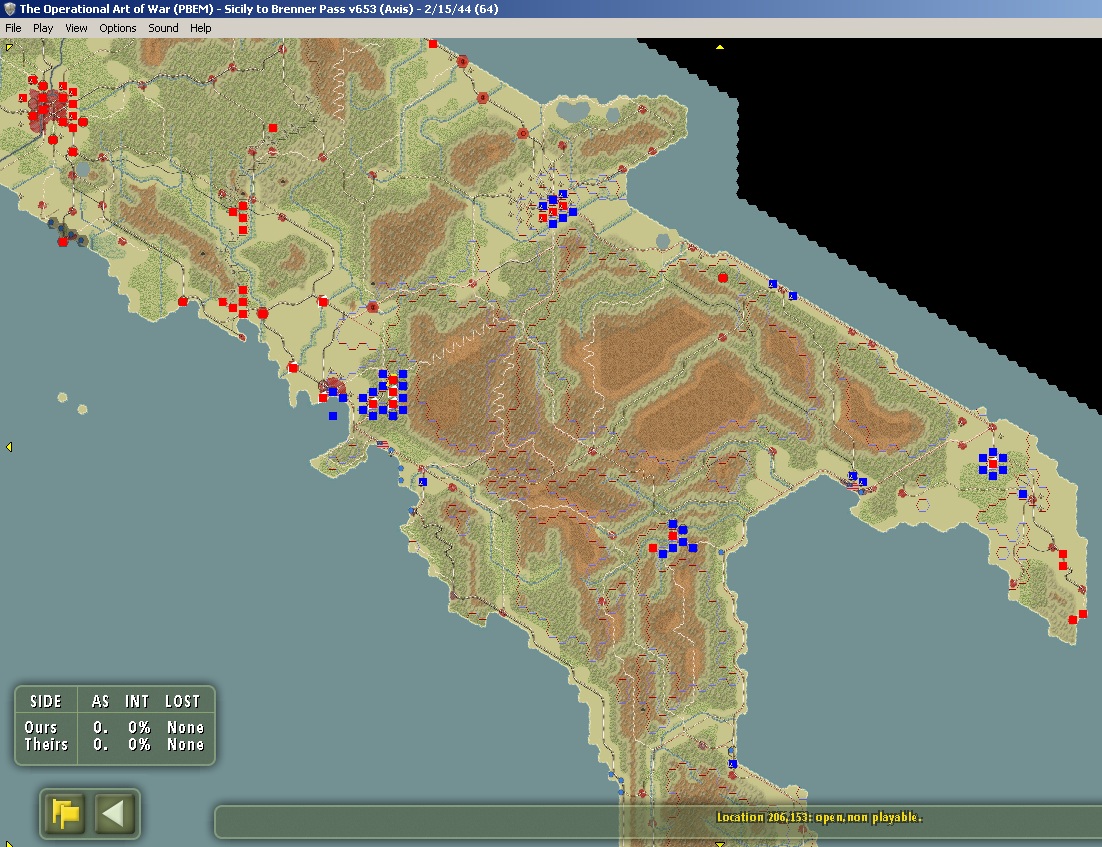1102x847 pixels.
Task: Open the Help menu
Action: (x=200, y=28)
